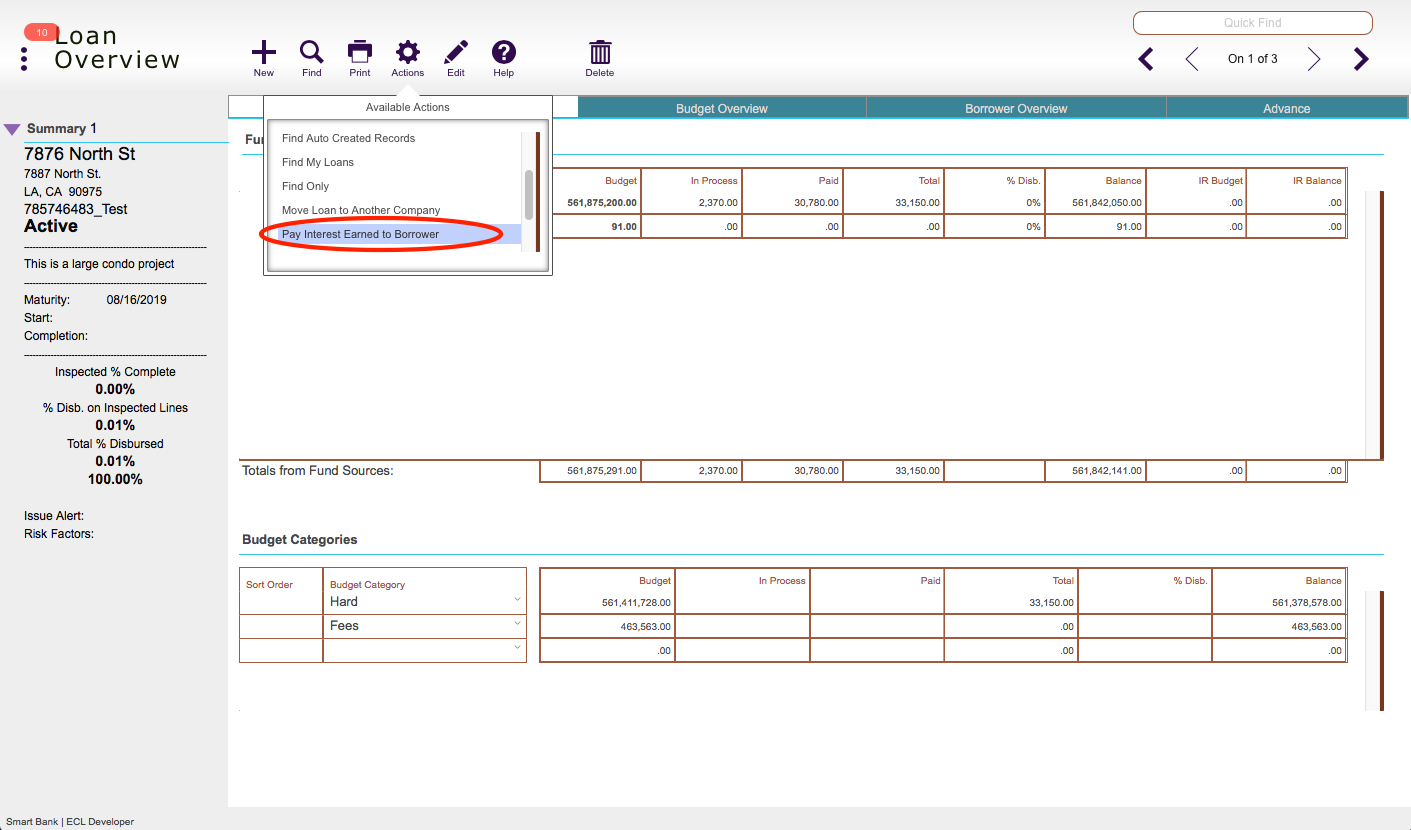Collapse the Summary 1 triangle

point(12,129)
